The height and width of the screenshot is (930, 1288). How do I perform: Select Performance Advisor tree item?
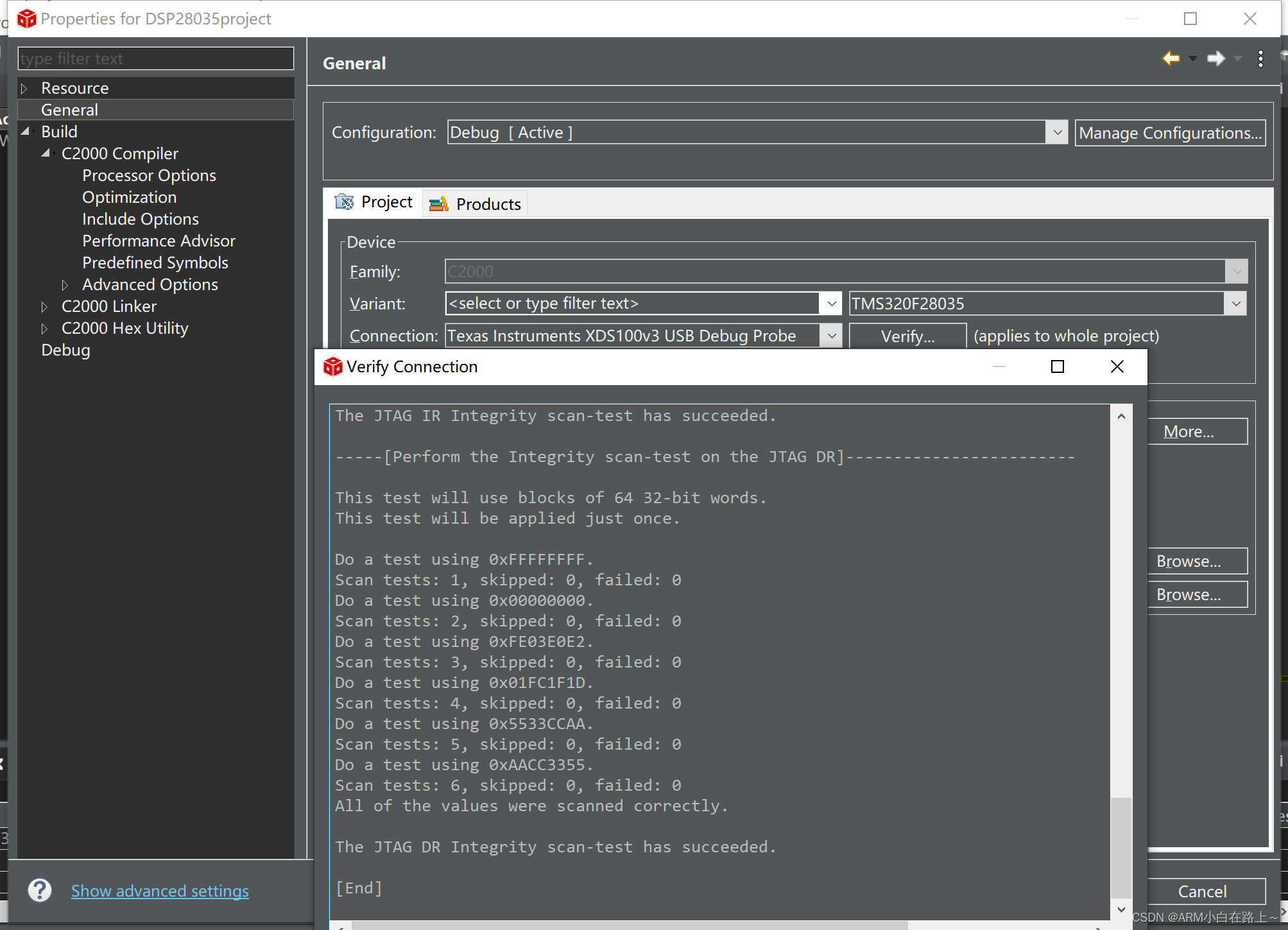159,241
